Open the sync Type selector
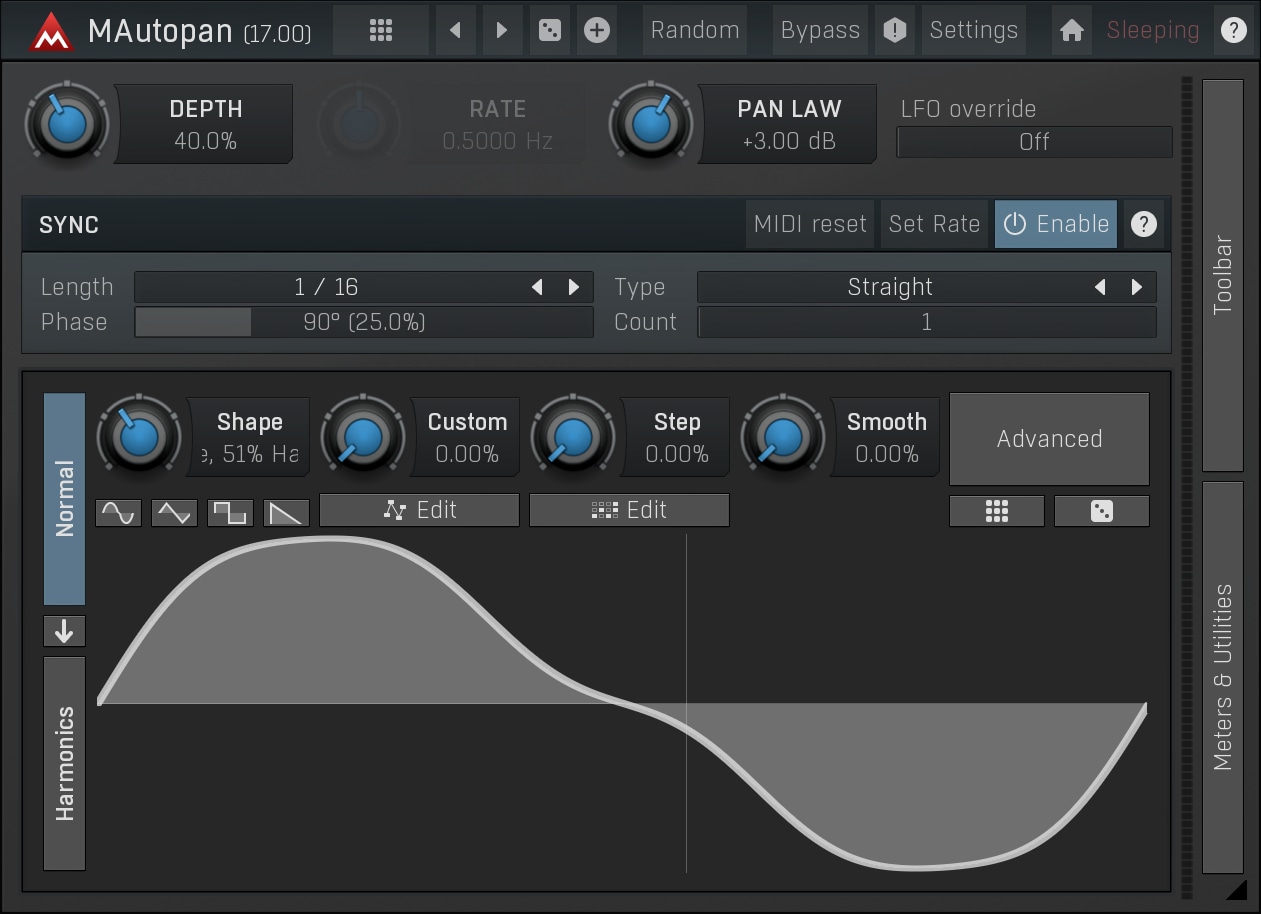The width and height of the screenshot is (1261, 914). click(889, 287)
